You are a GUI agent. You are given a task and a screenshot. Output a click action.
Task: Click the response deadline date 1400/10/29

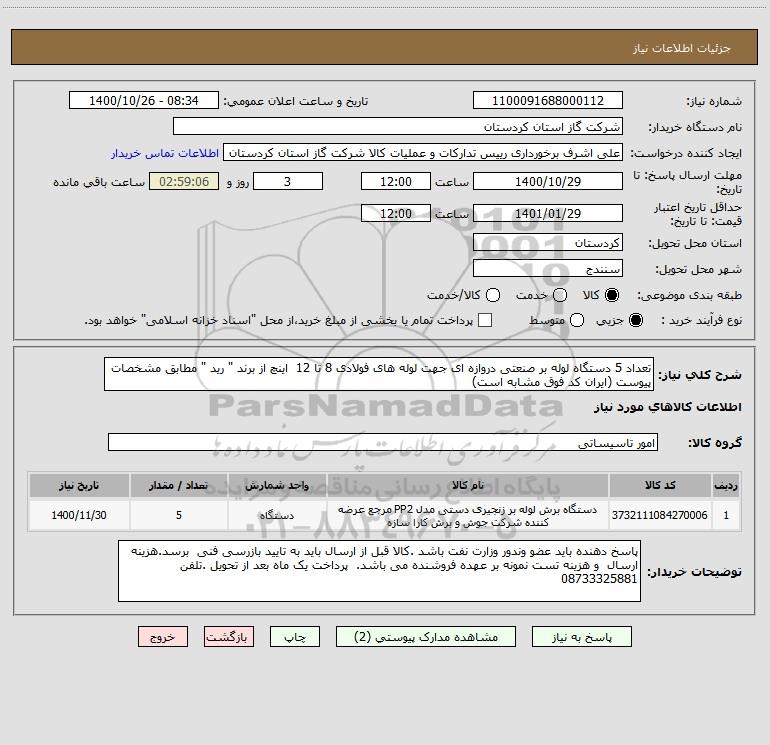[548, 181]
